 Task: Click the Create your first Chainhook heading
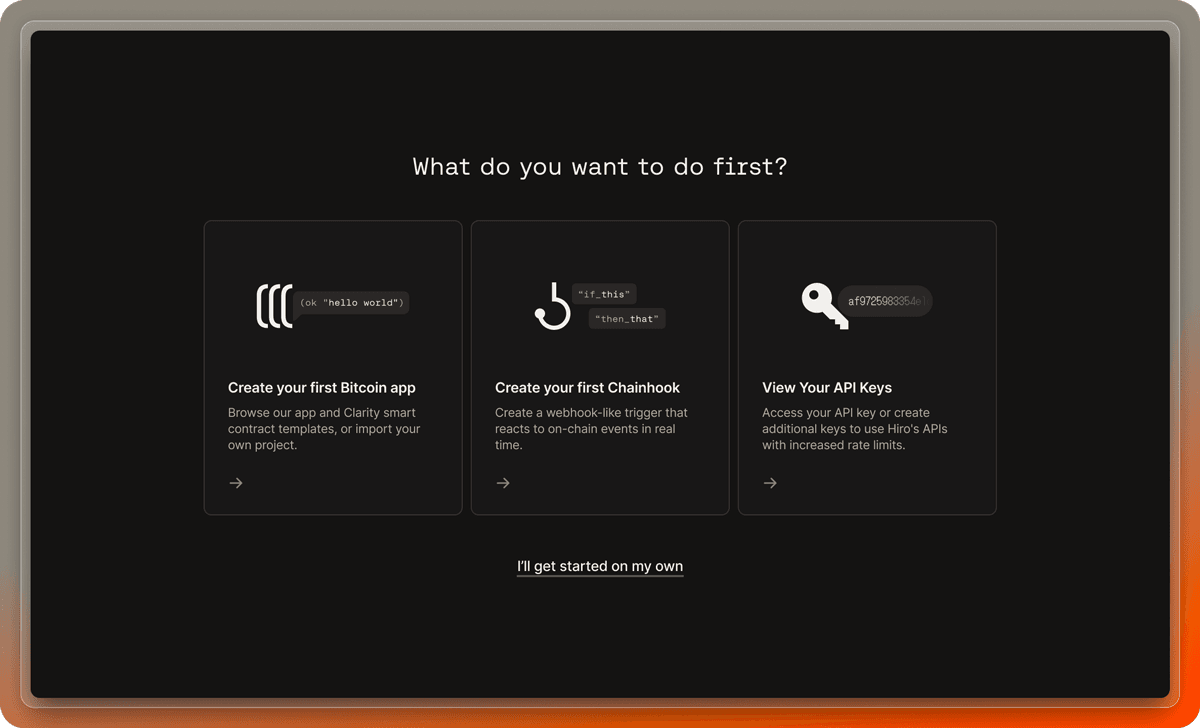pos(587,387)
